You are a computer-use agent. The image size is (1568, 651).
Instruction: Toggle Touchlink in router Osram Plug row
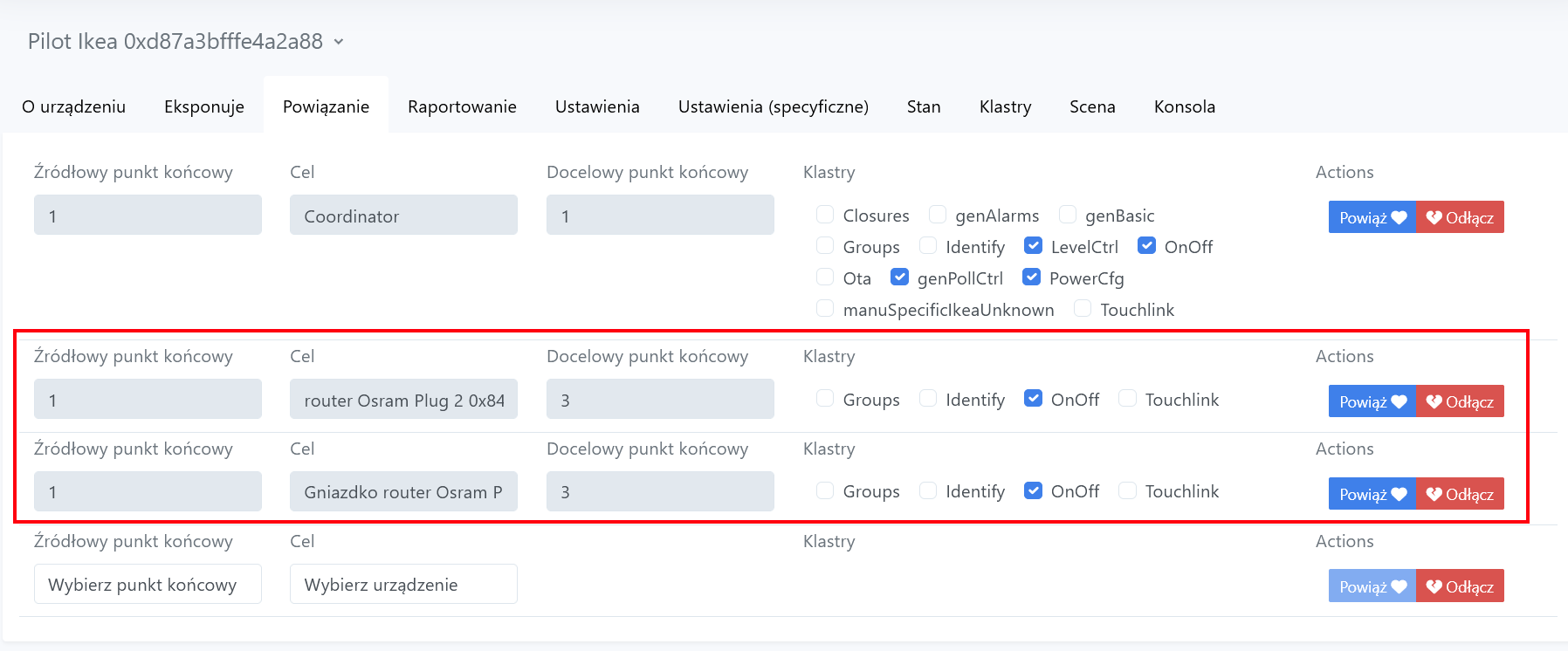coord(1127,399)
